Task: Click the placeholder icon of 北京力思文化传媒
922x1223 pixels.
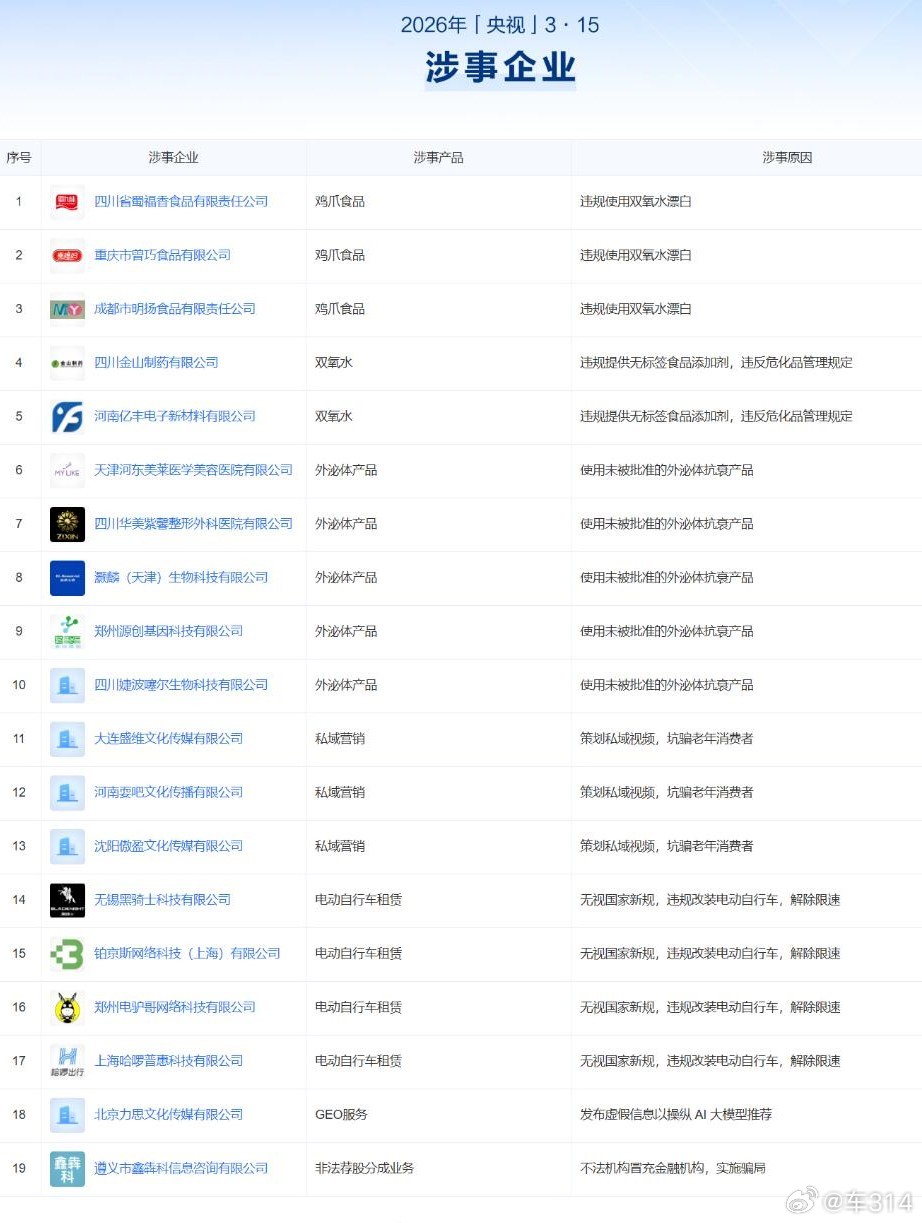Action: 67,1115
